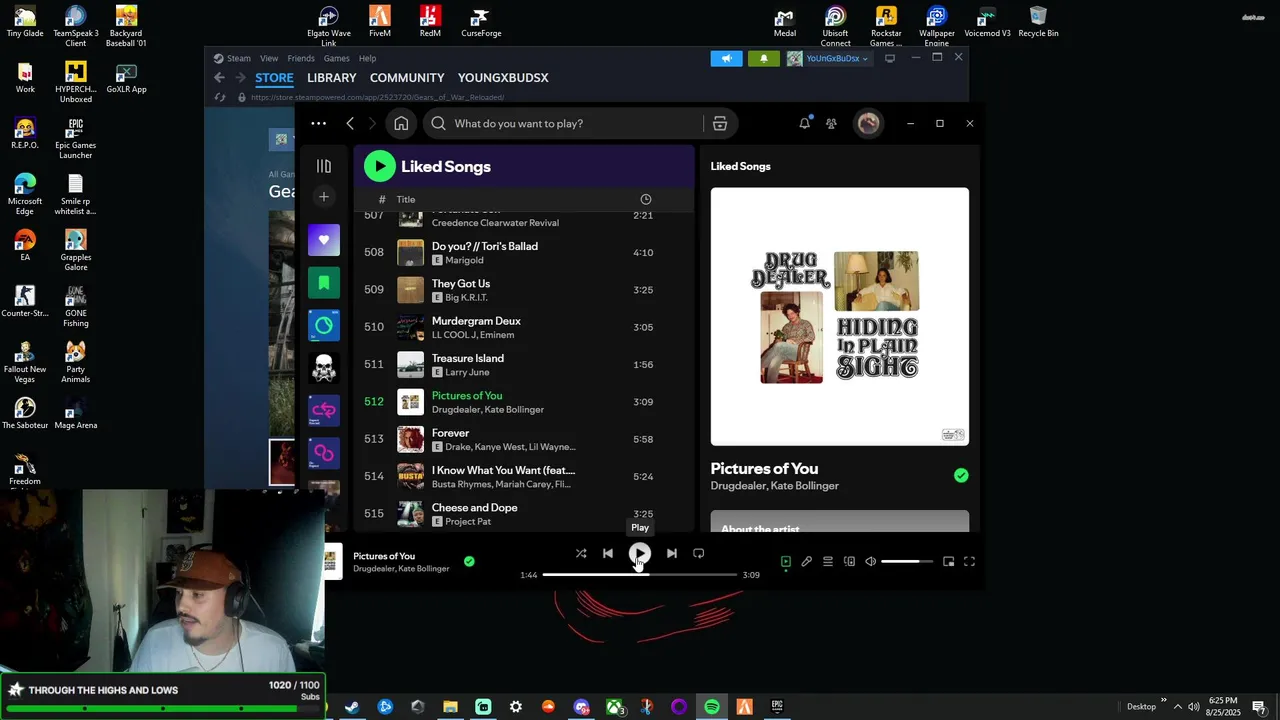Toggle shuffle in the Spotify player
The width and height of the screenshot is (1280, 720).
[581, 553]
